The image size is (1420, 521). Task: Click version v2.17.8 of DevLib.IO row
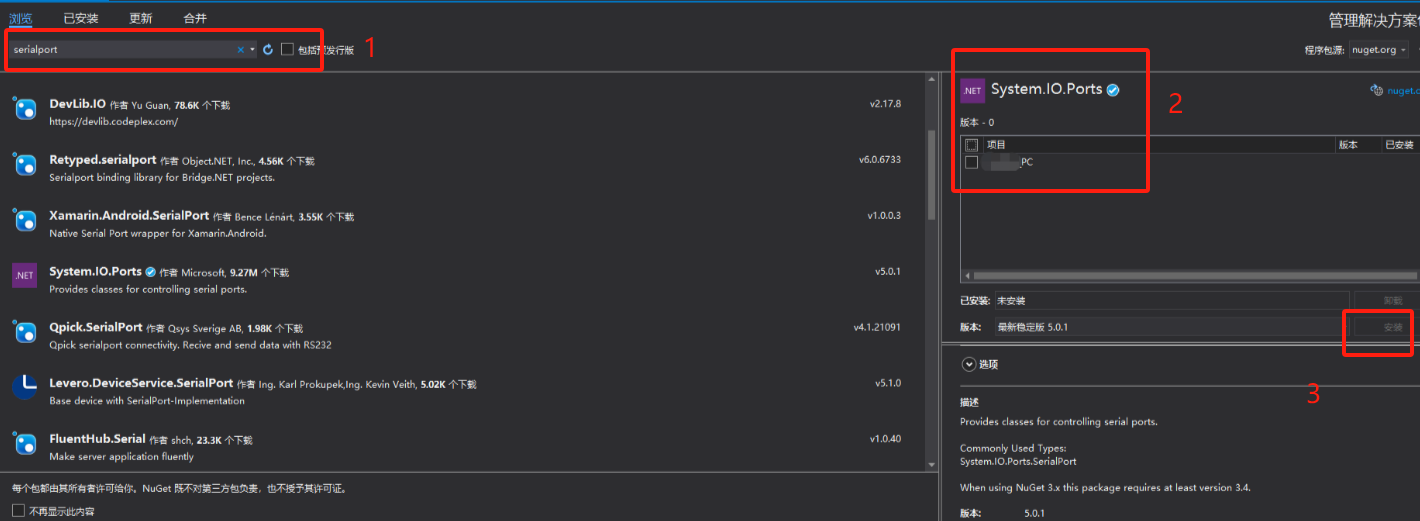pos(885,103)
